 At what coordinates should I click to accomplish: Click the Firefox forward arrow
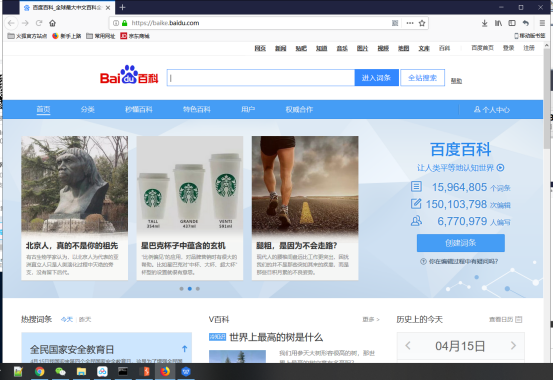tap(25, 23)
